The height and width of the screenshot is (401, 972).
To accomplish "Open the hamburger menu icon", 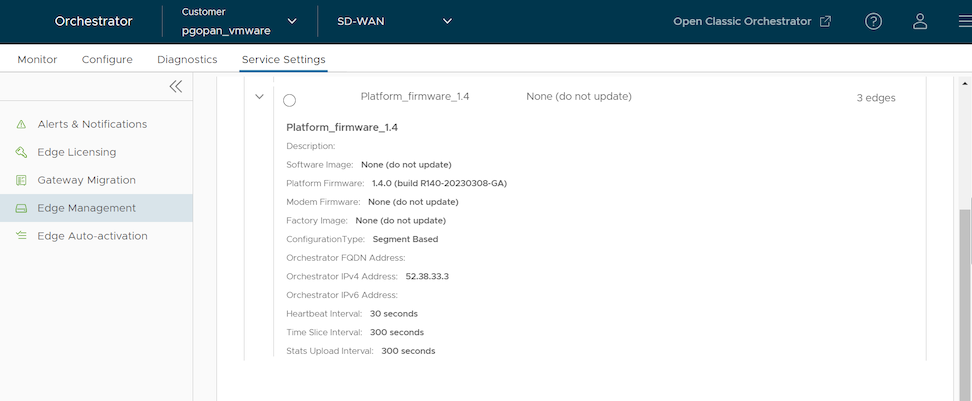I will click(961, 21).
